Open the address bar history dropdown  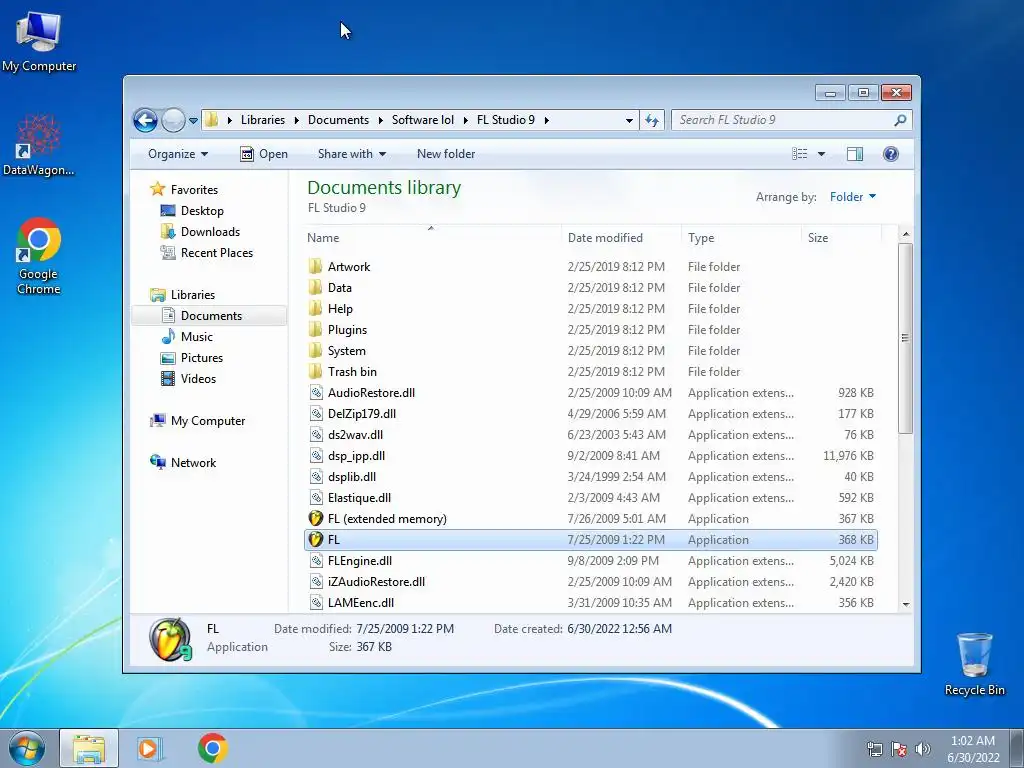point(629,120)
